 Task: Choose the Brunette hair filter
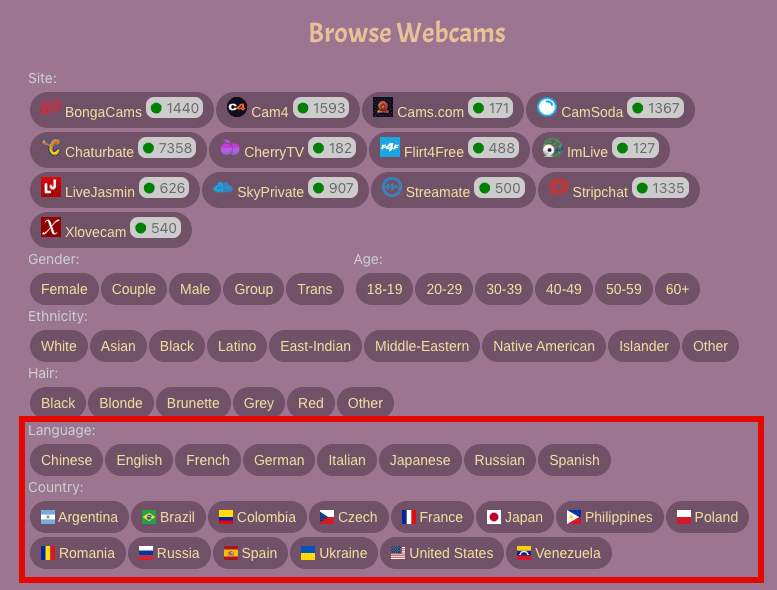point(193,403)
